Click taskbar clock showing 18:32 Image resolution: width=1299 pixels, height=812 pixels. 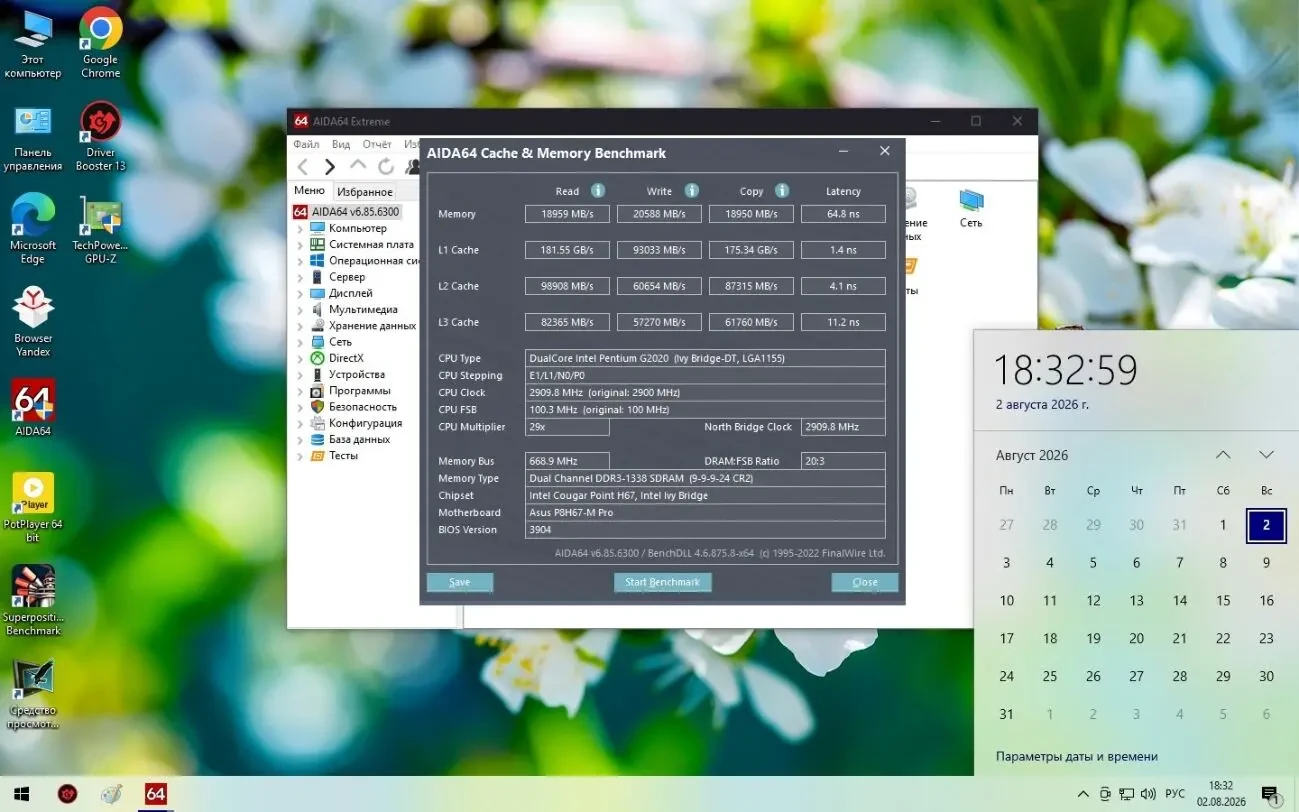point(1221,794)
